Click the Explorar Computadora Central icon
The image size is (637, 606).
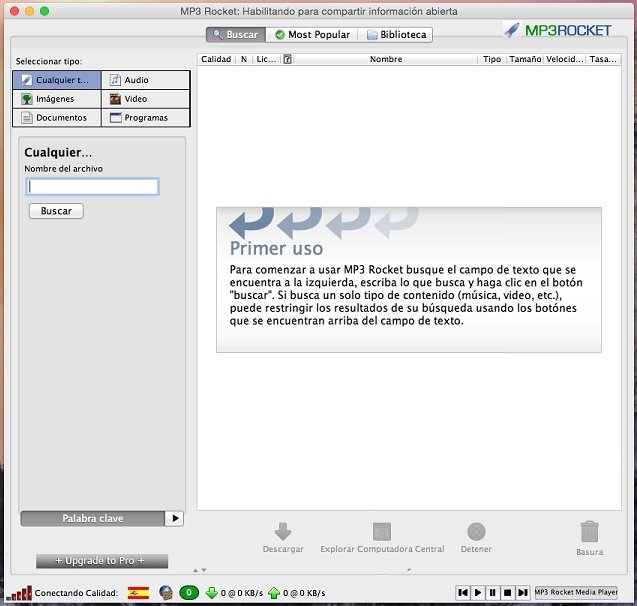(x=382, y=532)
